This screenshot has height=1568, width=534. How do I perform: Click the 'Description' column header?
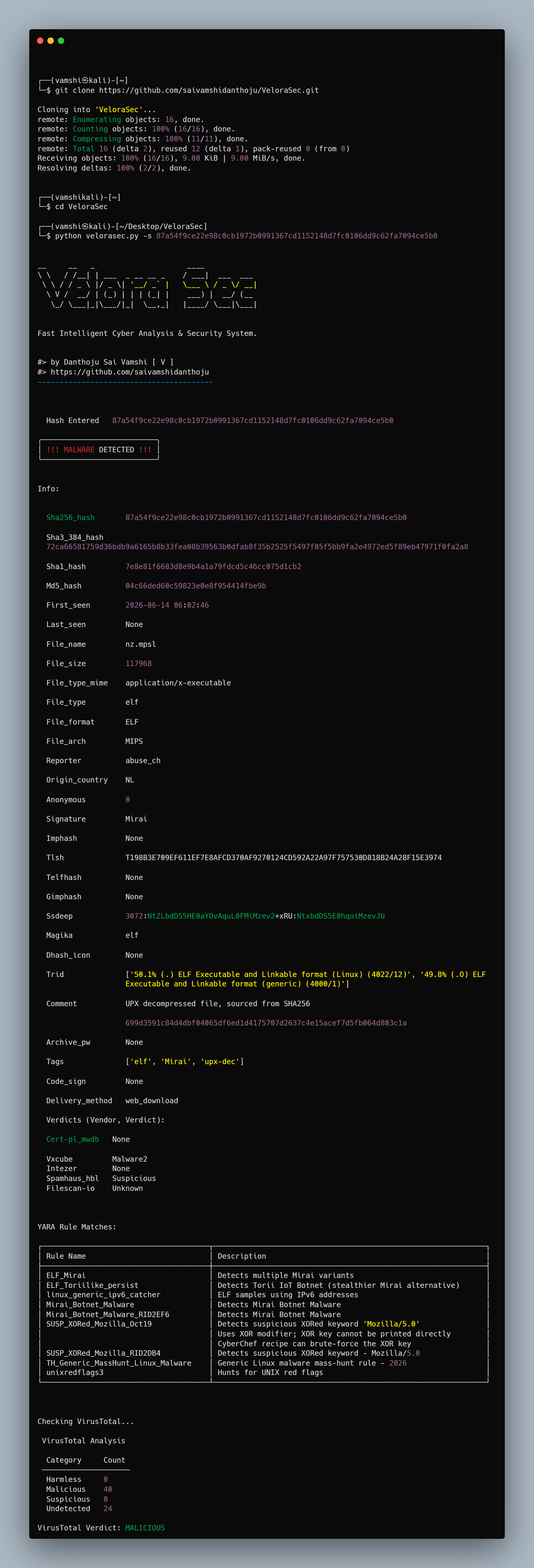(242, 1256)
